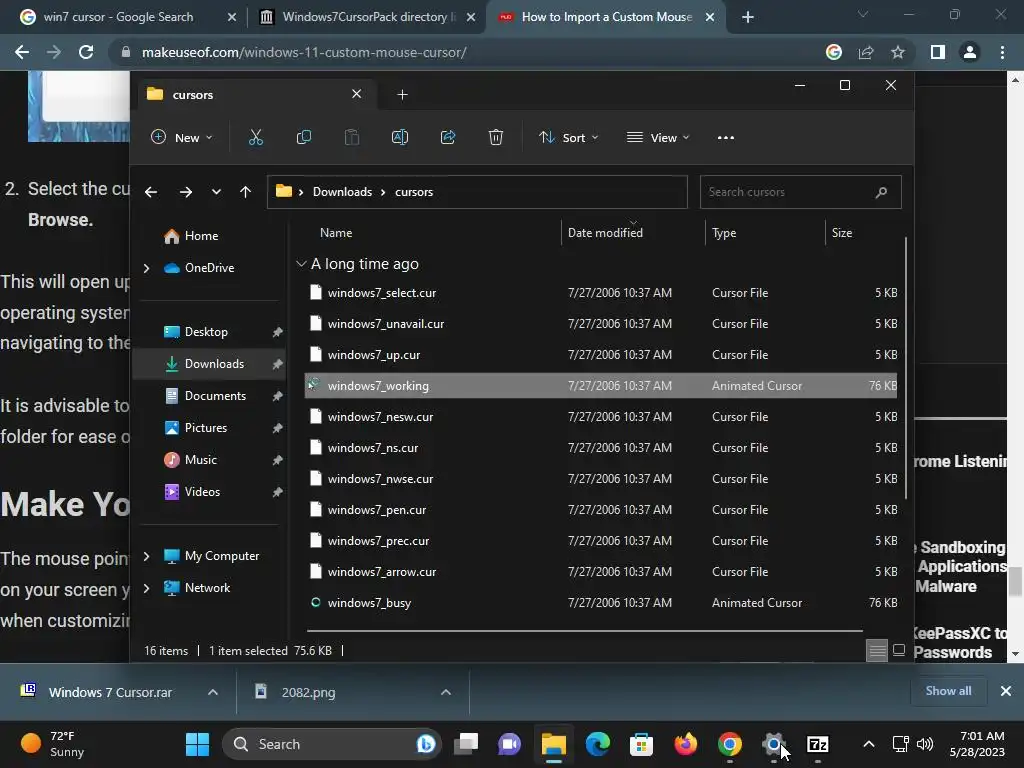Screen dimensions: 1024x768
Task: Select the 'How to Import a Custom Mouse' tab
Action: tap(604, 17)
